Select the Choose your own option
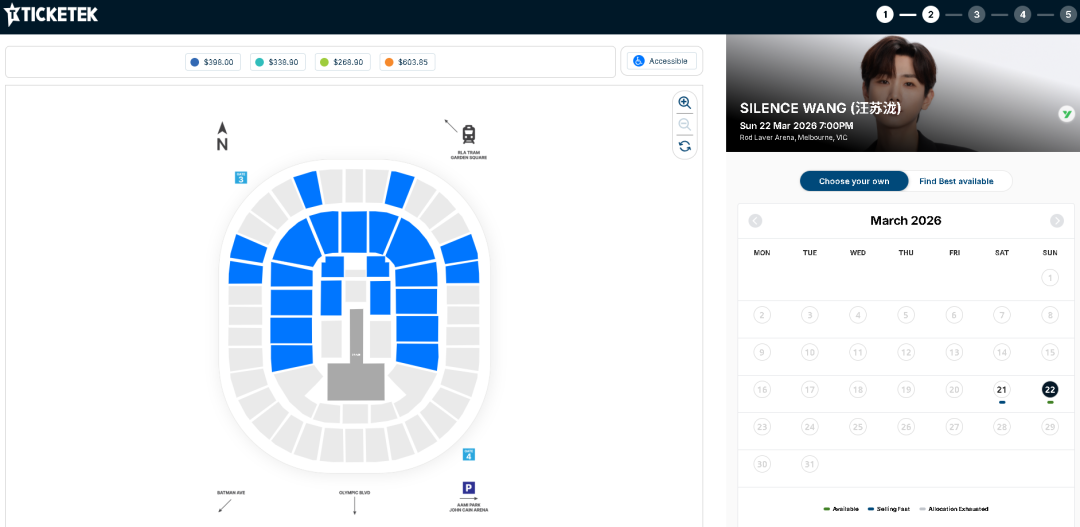Screen dimensions: 1080x527 853,181
